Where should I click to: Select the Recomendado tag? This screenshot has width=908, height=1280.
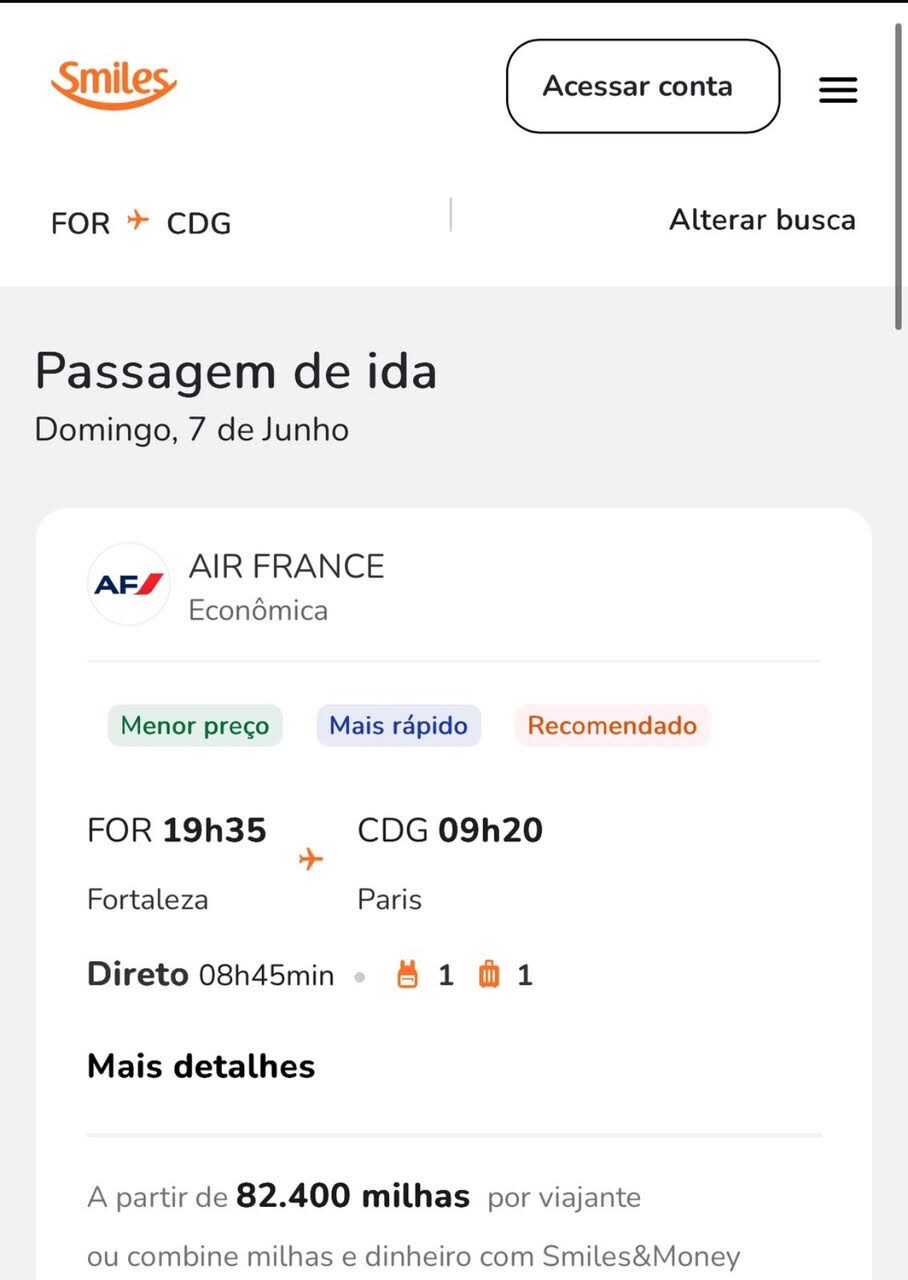[x=612, y=726]
